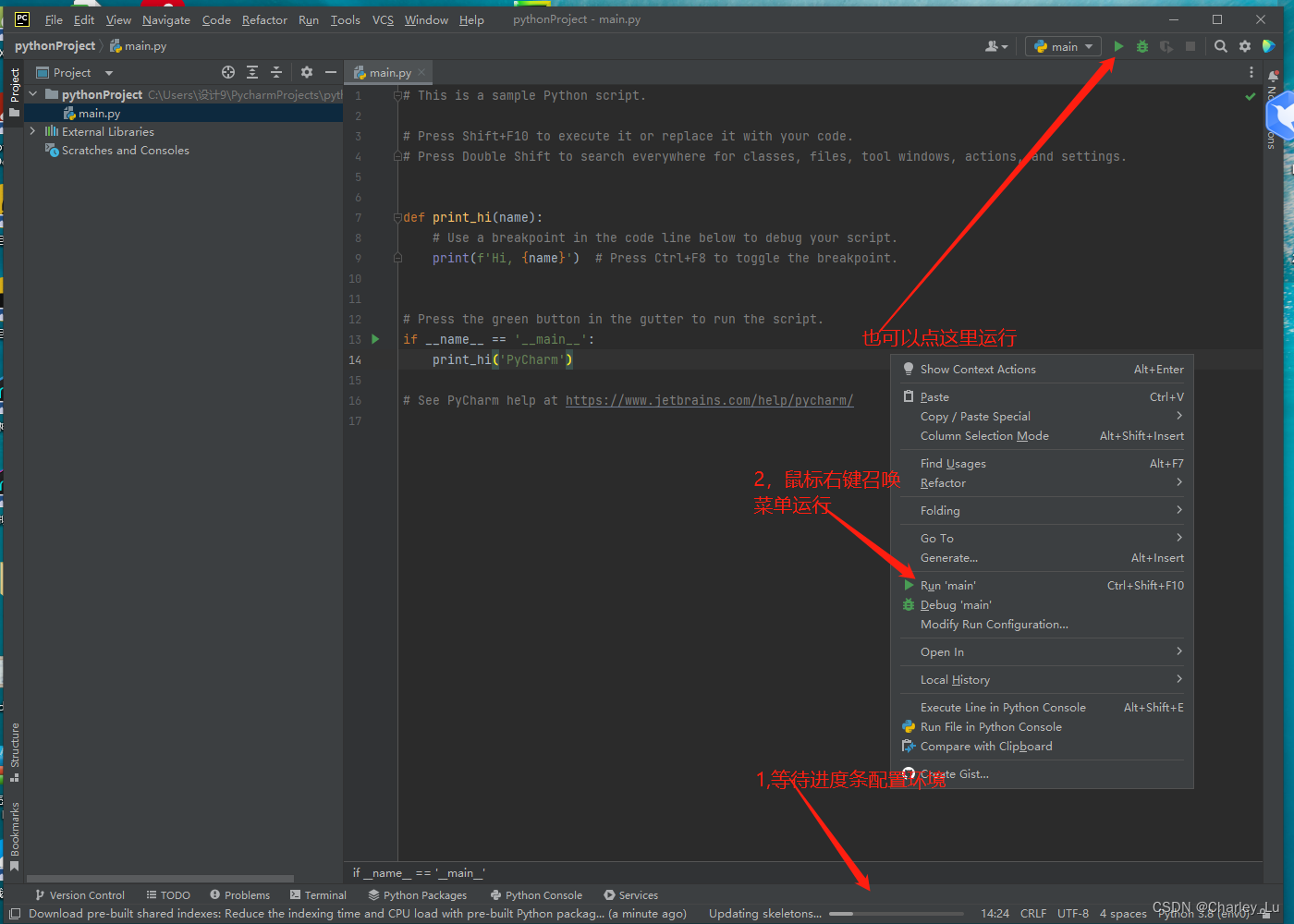Click the stop button in the run toolbar
This screenshot has width=1294, height=924.
pos(1190,46)
